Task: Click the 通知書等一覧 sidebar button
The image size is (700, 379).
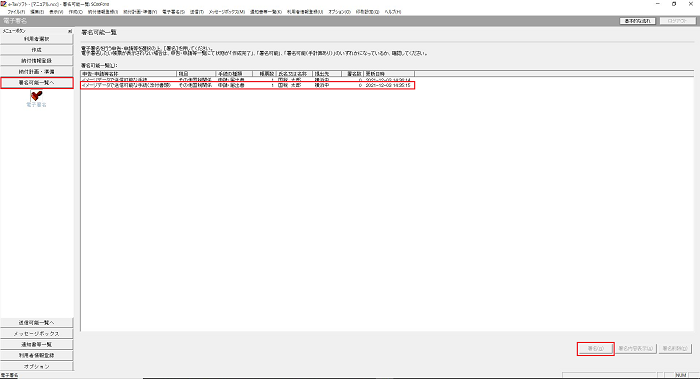Action: (x=37, y=345)
